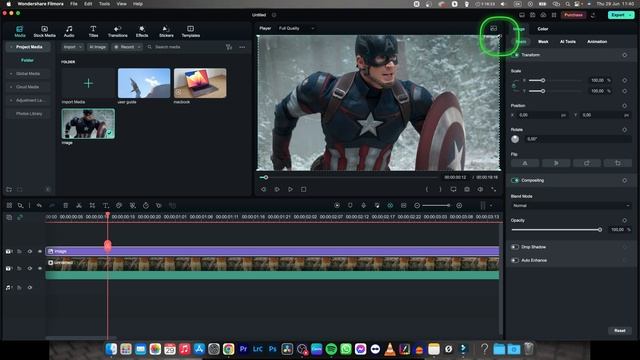Click the horizontal flip icon

(525, 163)
